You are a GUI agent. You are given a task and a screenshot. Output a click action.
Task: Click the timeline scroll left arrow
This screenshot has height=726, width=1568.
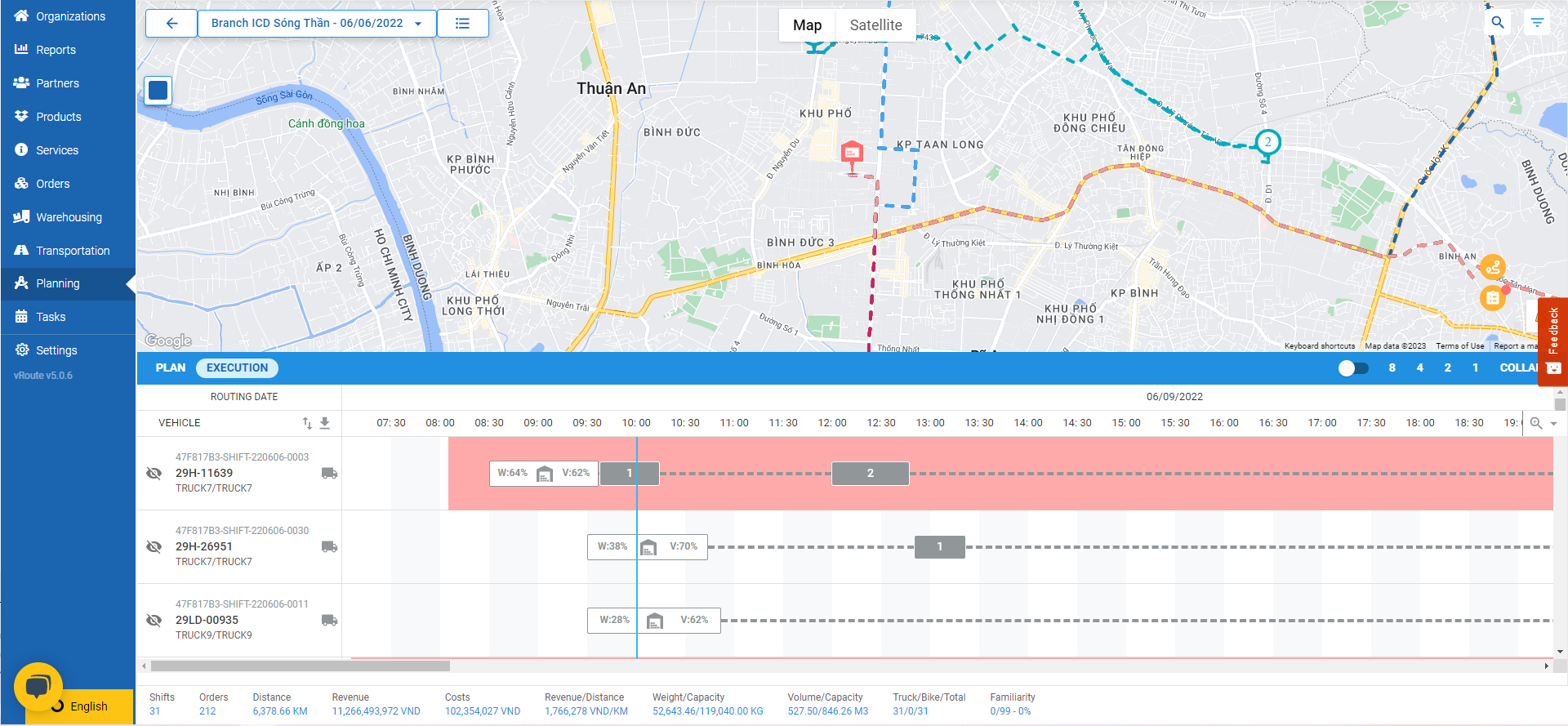click(145, 666)
